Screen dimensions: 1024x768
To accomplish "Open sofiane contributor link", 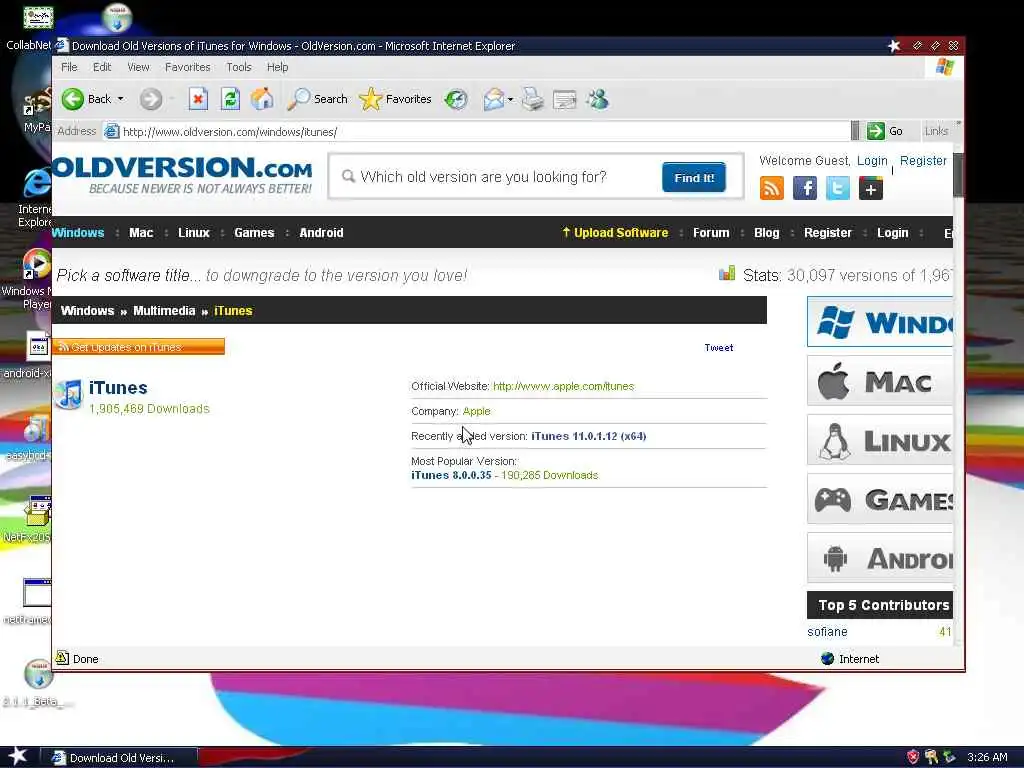I will point(827,632).
